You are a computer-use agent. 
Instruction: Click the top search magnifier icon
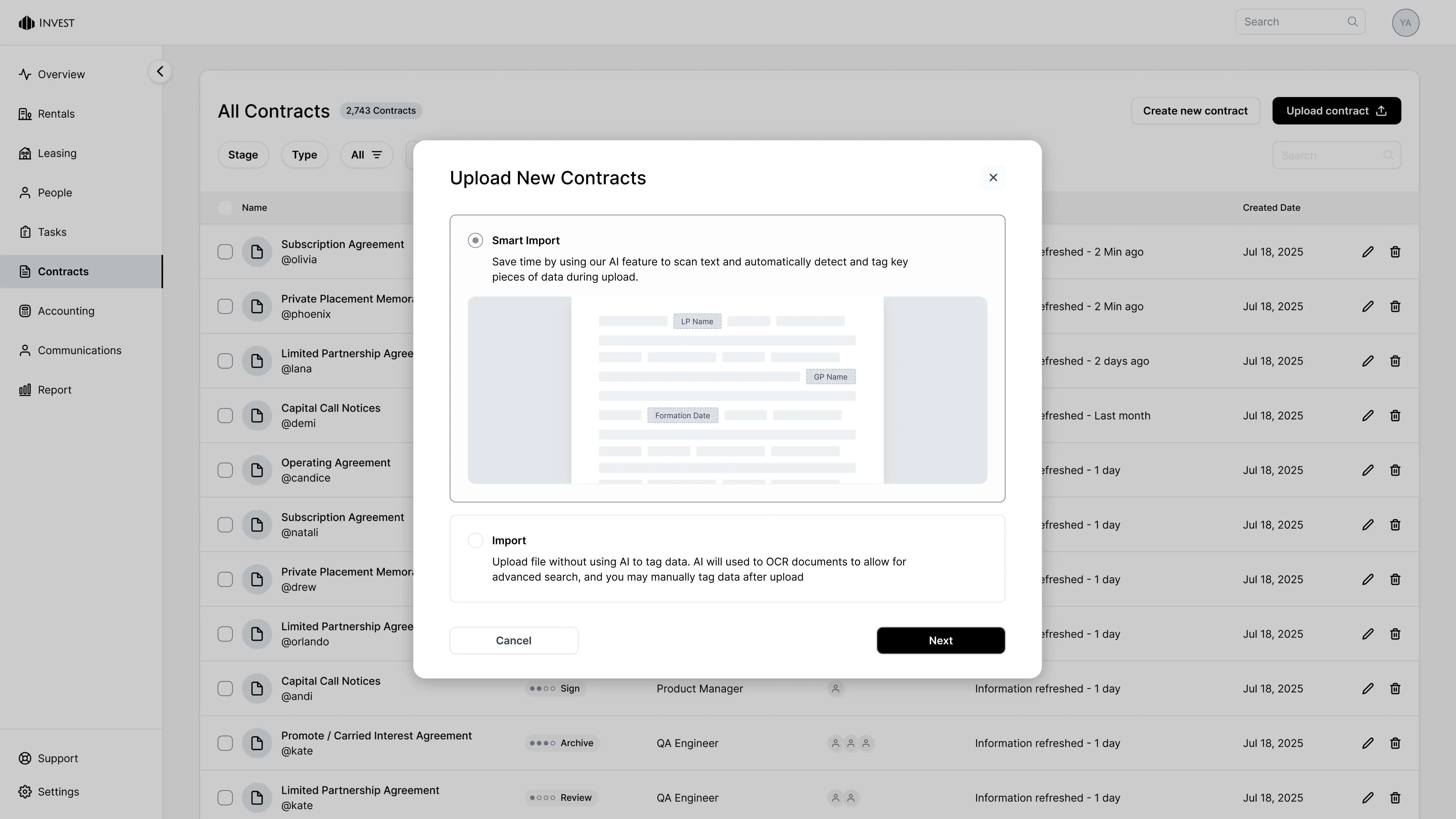(1352, 22)
